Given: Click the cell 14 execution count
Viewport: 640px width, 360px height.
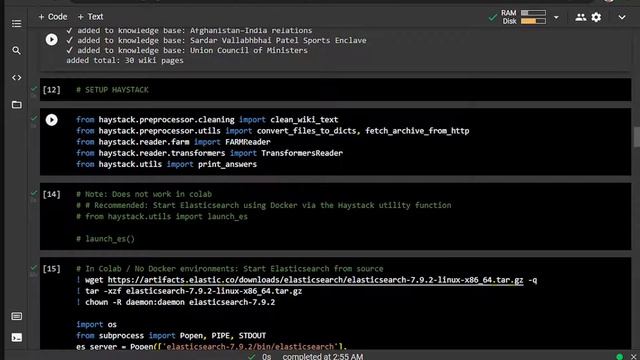Looking at the screenshot, I should [x=51, y=194].
